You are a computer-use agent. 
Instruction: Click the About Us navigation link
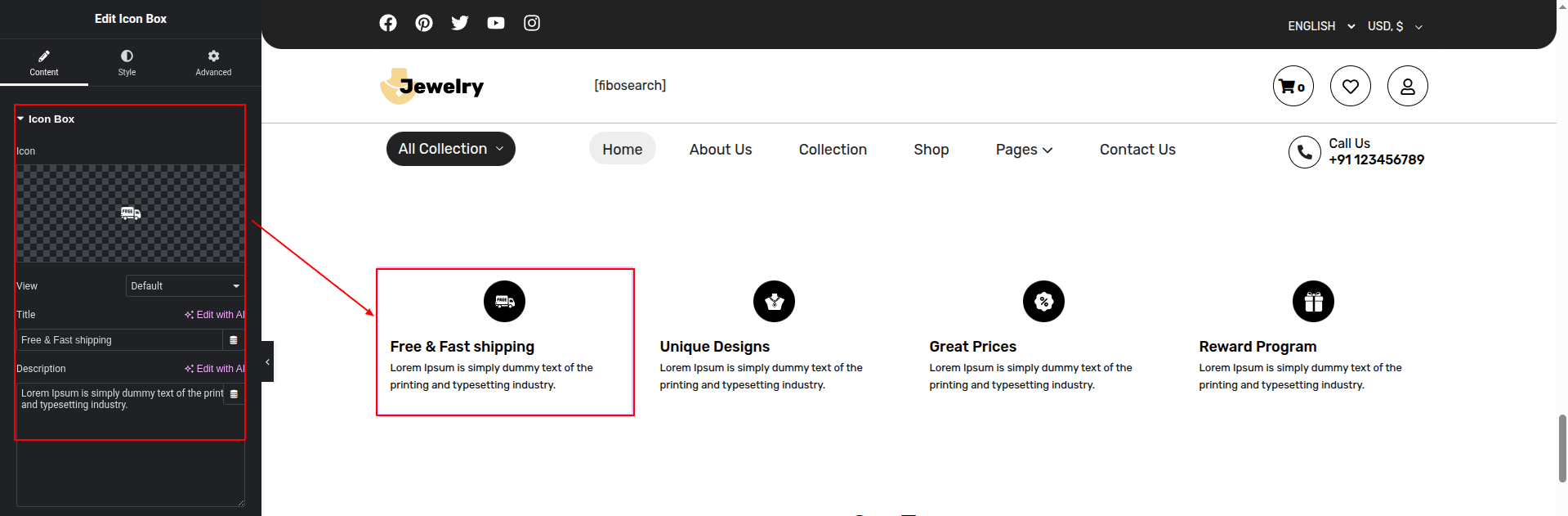pyautogui.click(x=720, y=150)
